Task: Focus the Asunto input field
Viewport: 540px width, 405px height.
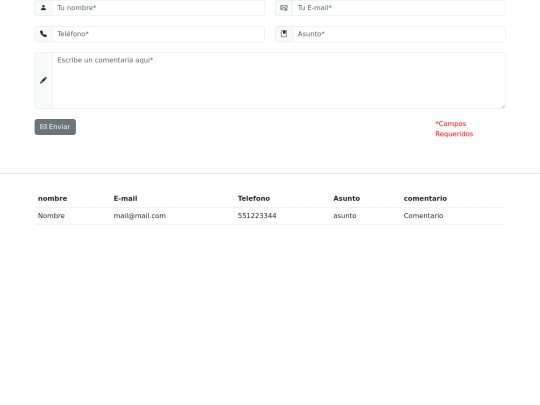Action: tap(399, 34)
